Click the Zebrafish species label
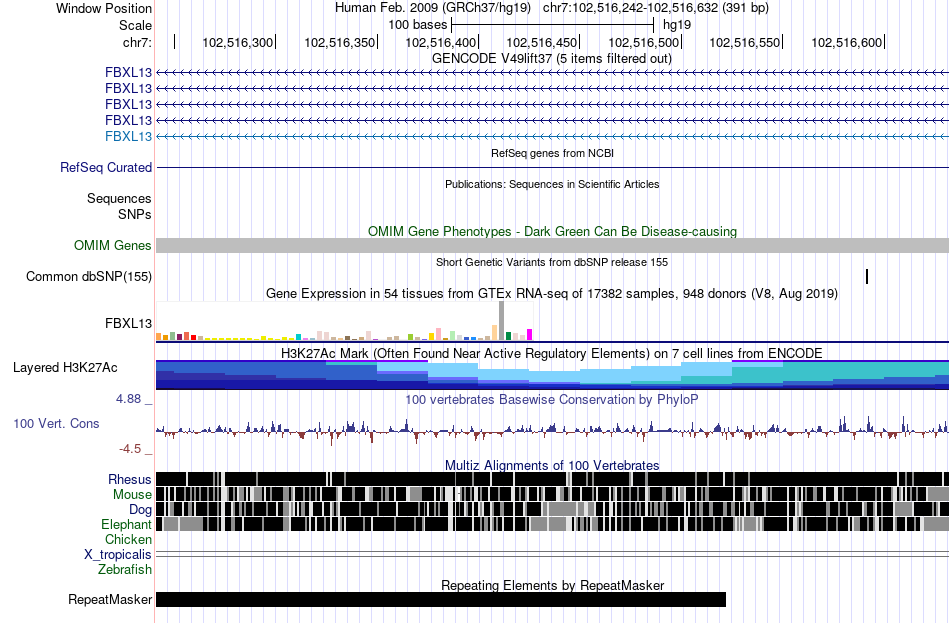The height and width of the screenshot is (623, 950). click(x=125, y=570)
